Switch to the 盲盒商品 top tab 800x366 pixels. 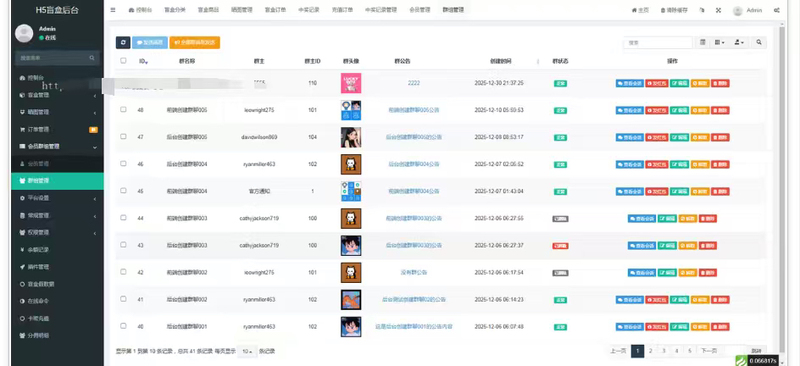[208, 10]
